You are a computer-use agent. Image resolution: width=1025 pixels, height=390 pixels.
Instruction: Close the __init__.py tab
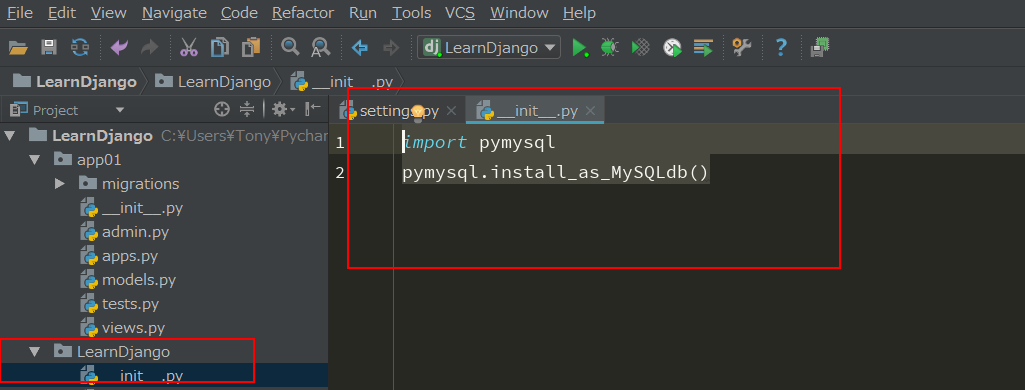click(x=590, y=111)
